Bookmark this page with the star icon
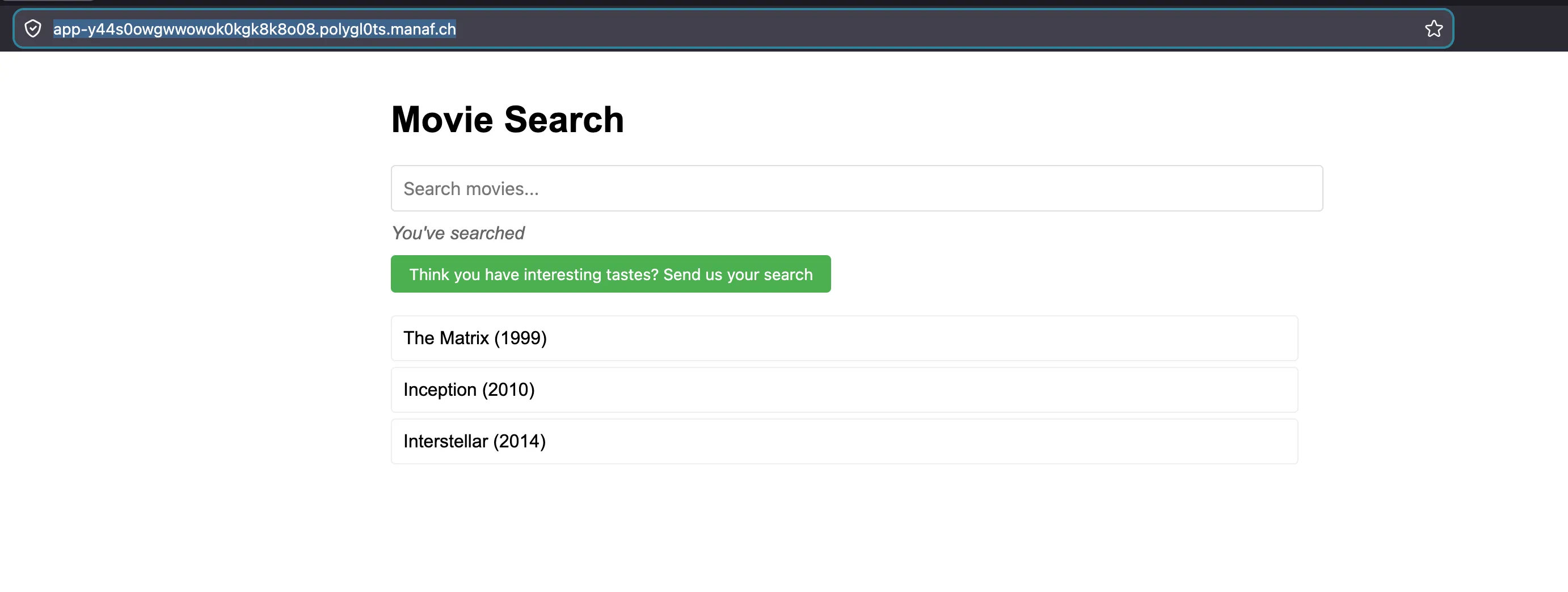The width and height of the screenshot is (1568, 592). (1434, 28)
